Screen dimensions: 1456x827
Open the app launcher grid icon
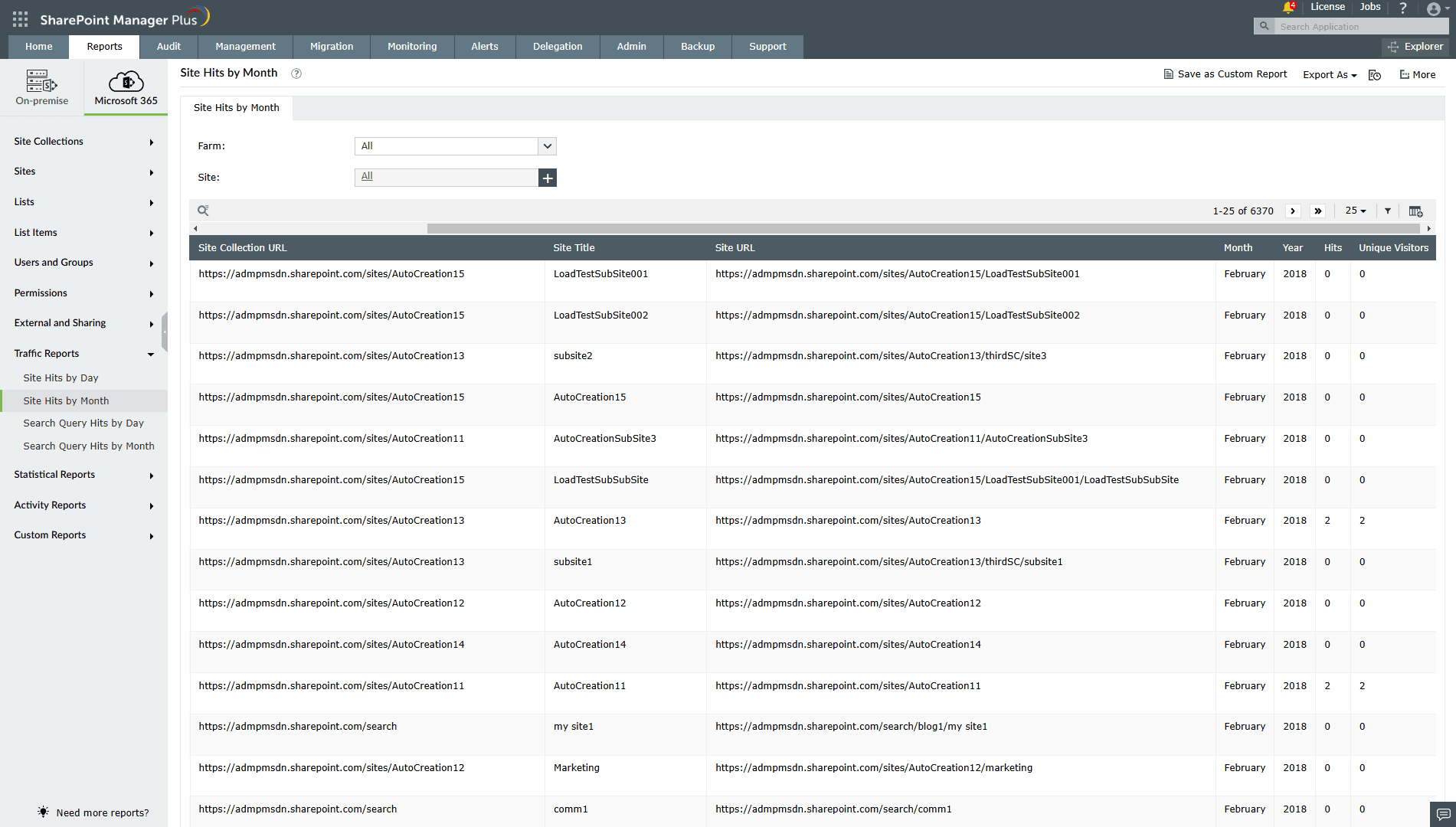20,19
